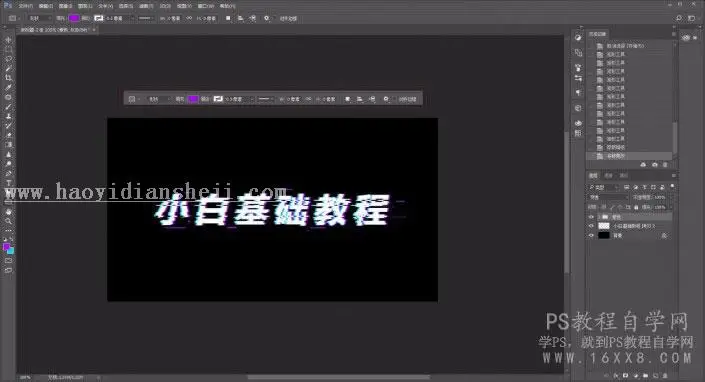Select the Gradient tool
Image resolution: width=705 pixels, height=382 pixels.
click(x=9, y=145)
